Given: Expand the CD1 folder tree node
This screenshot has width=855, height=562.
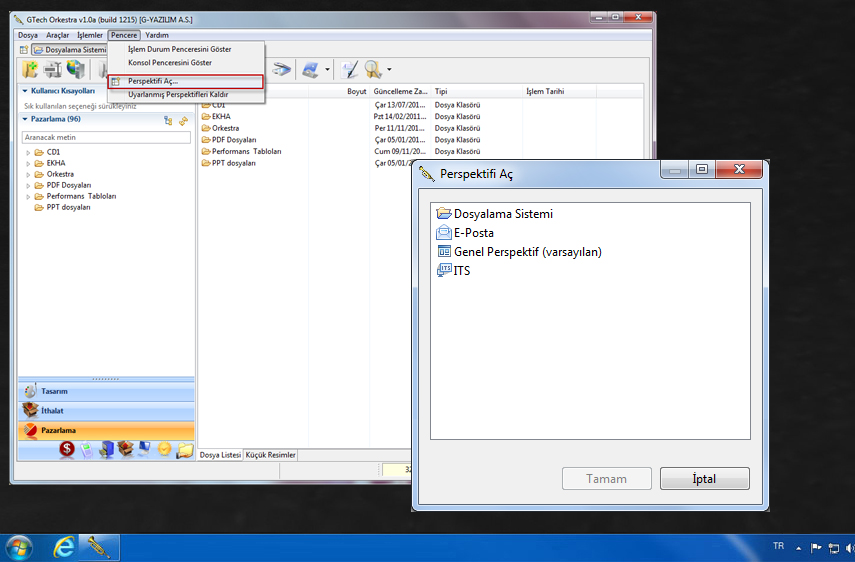Looking at the screenshot, I should (28, 152).
